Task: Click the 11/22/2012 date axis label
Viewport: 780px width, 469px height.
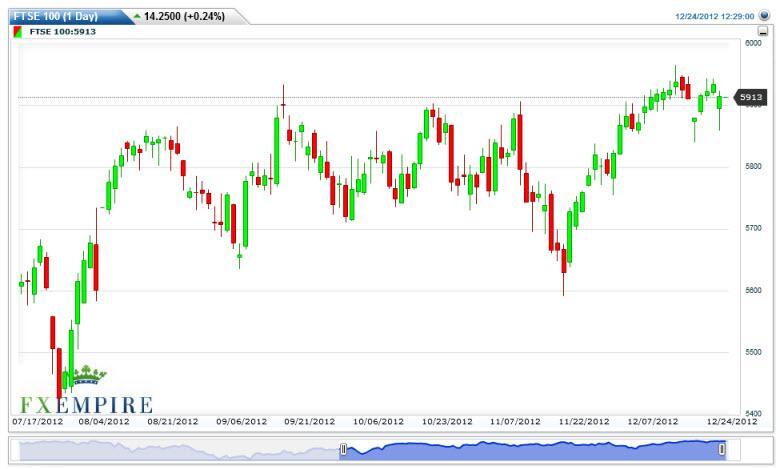Action: tap(584, 421)
